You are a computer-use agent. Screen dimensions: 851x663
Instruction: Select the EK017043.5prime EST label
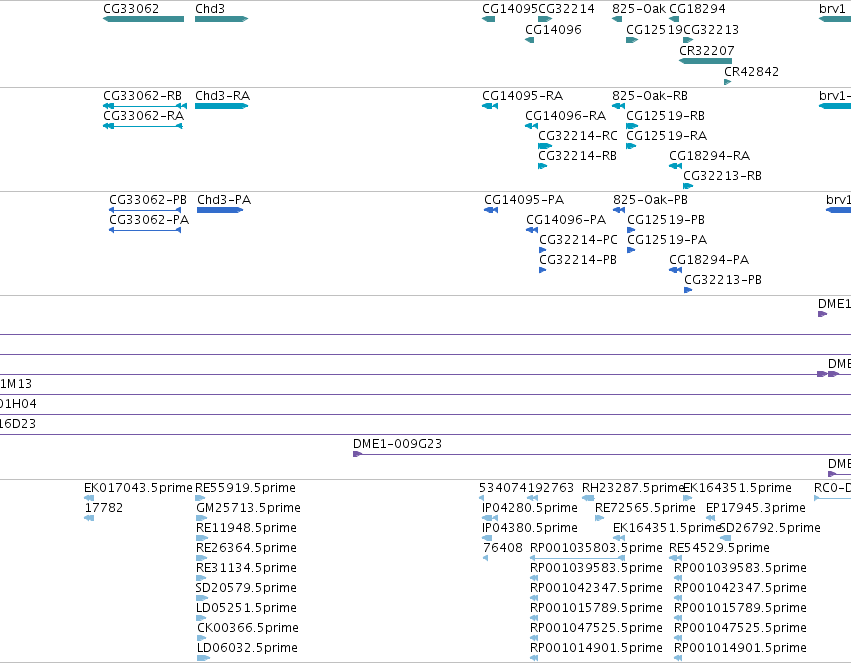pyautogui.click(x=138, y=488)
